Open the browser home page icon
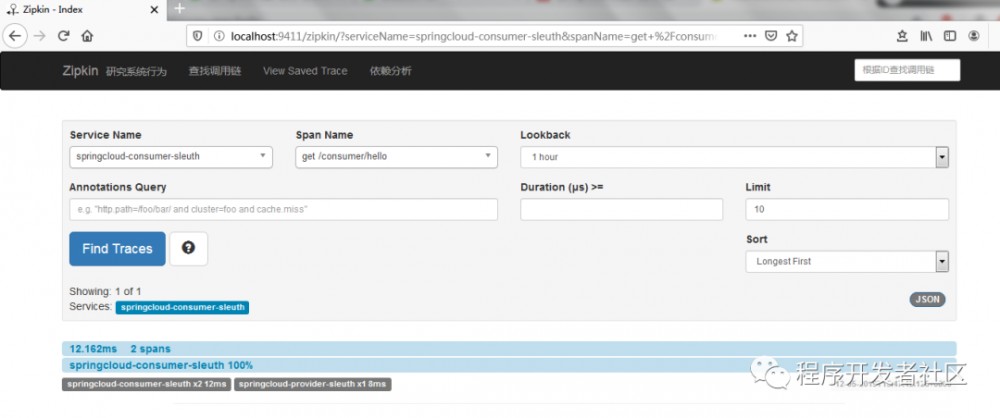Viewport: 1000px width, 418px height. pos(87,36)
